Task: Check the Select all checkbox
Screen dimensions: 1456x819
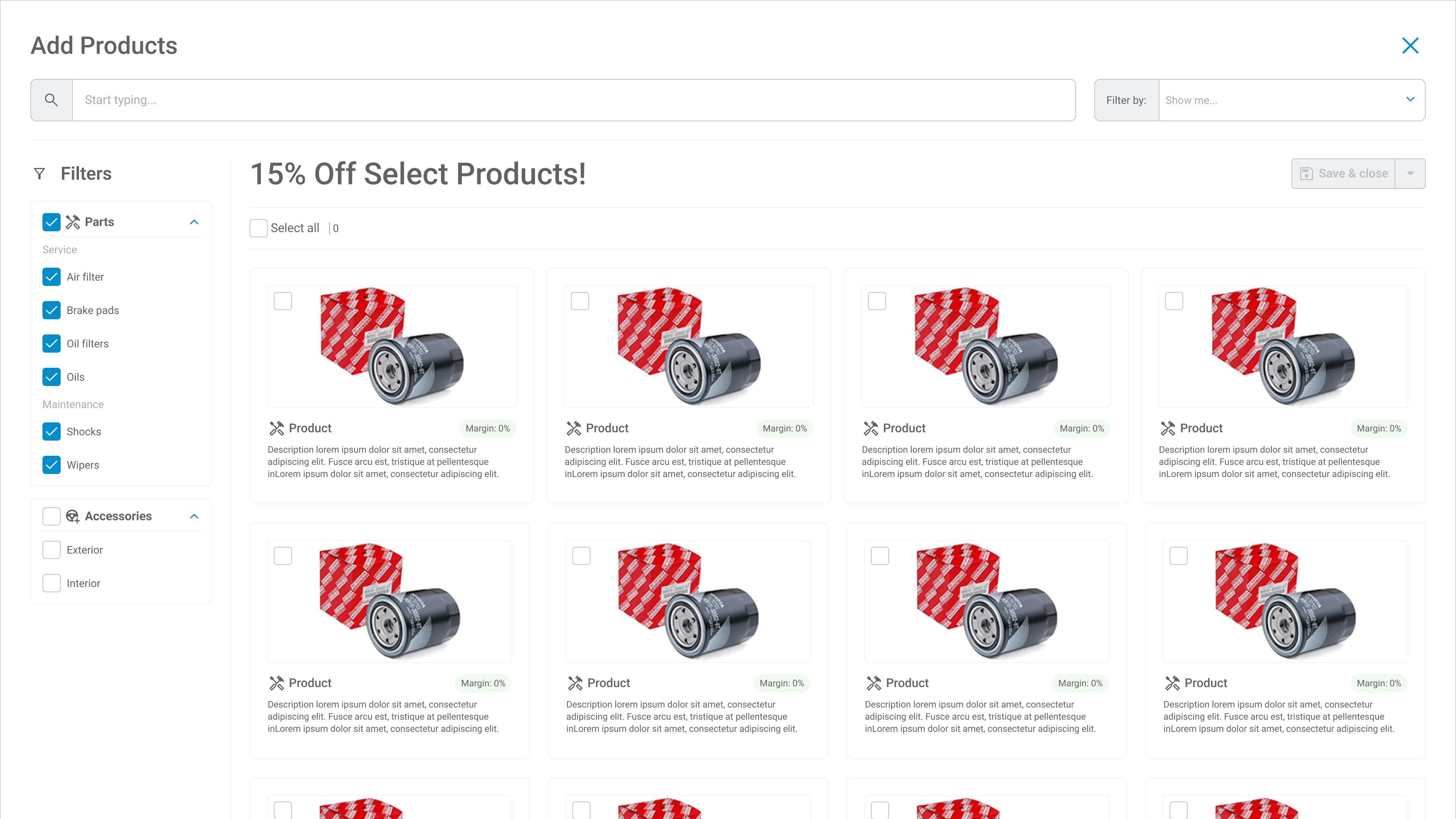Action: click(258, 228)
